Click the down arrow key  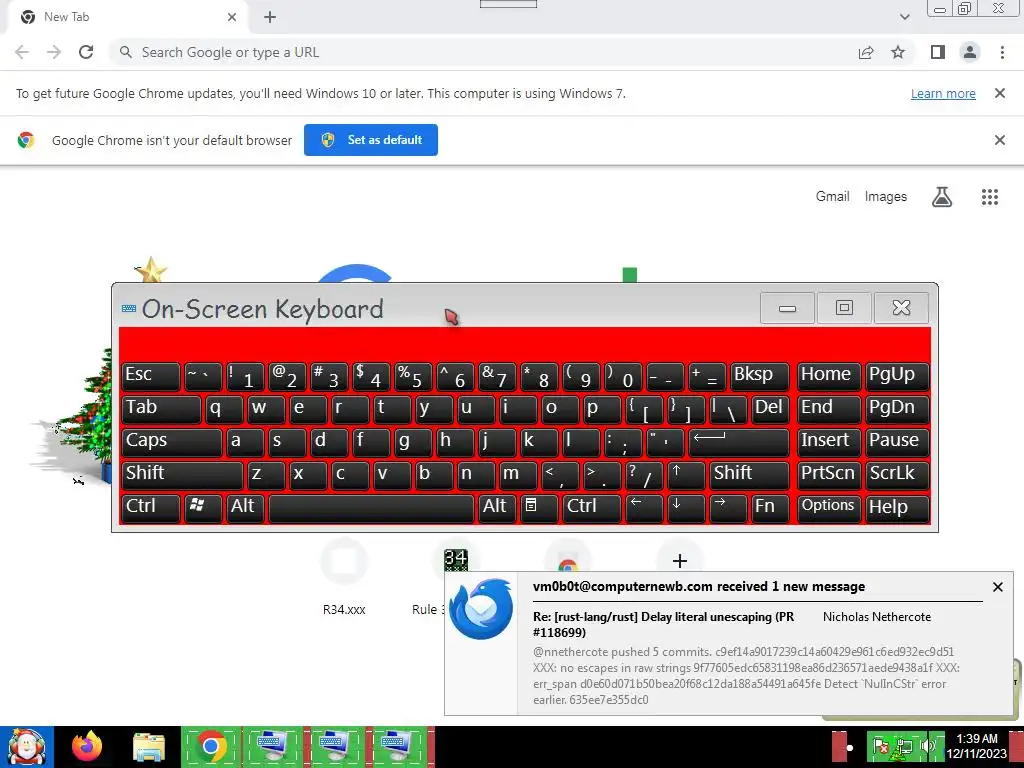tap(686, 507)
